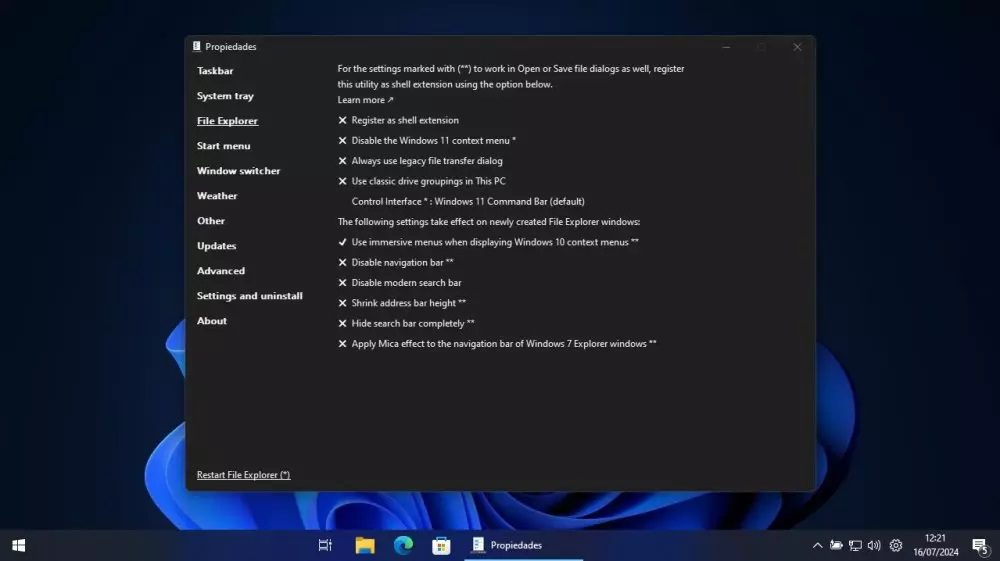1000x561 pixels.
Task: Toggle Shrink address bar height
Action: [x=402, y=303]
